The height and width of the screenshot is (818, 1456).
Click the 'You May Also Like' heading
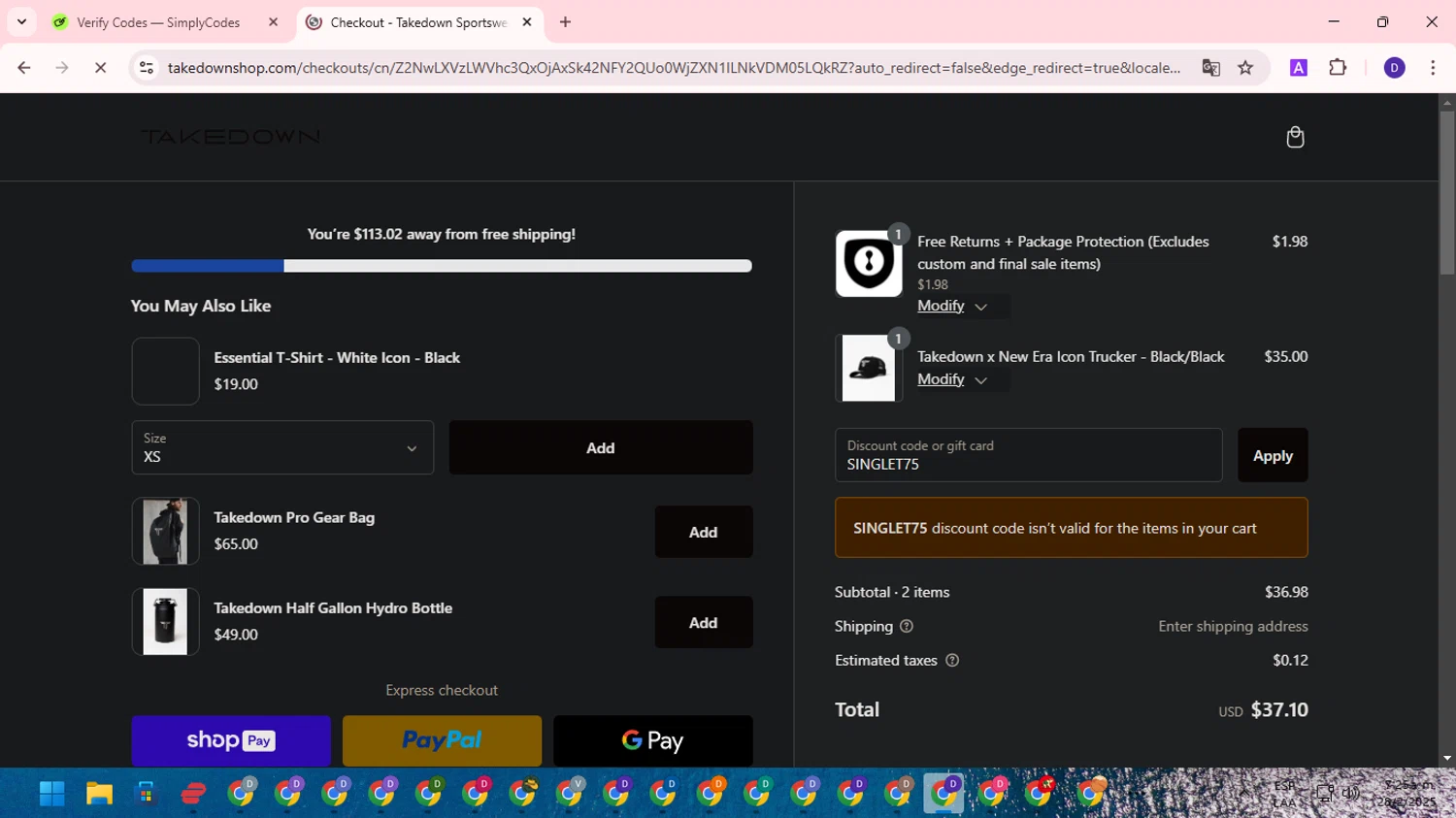pyautogui.click(x=201, y=306)
